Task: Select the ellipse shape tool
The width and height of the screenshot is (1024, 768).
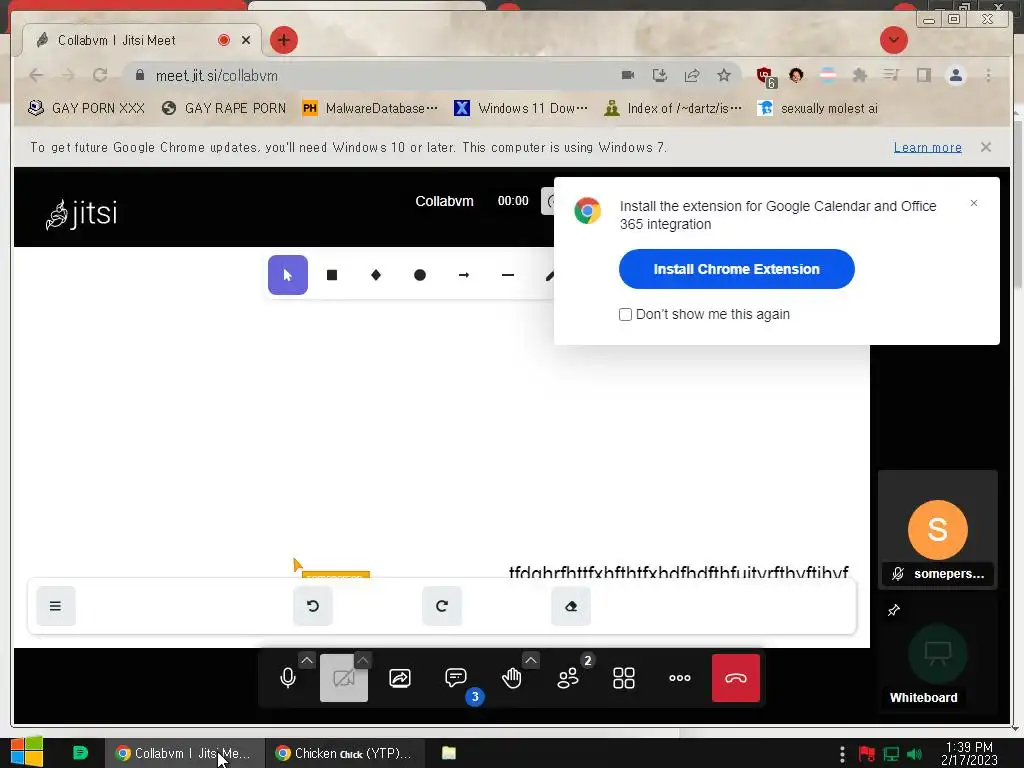Action: click(420, 275)
